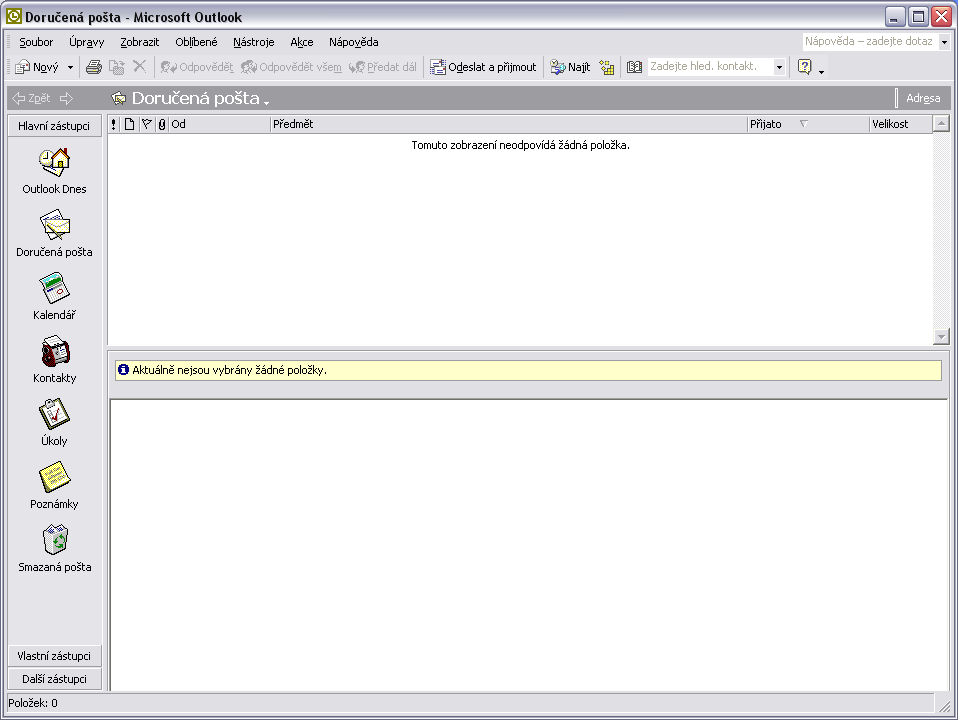Screen dimensions: 958x720
Task: Click message list scroll down arrow
Action: pyautogui.click(x=942, y=337)
